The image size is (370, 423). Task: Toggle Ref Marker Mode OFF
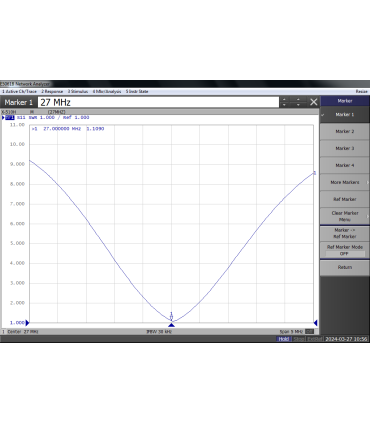point(345,250)
